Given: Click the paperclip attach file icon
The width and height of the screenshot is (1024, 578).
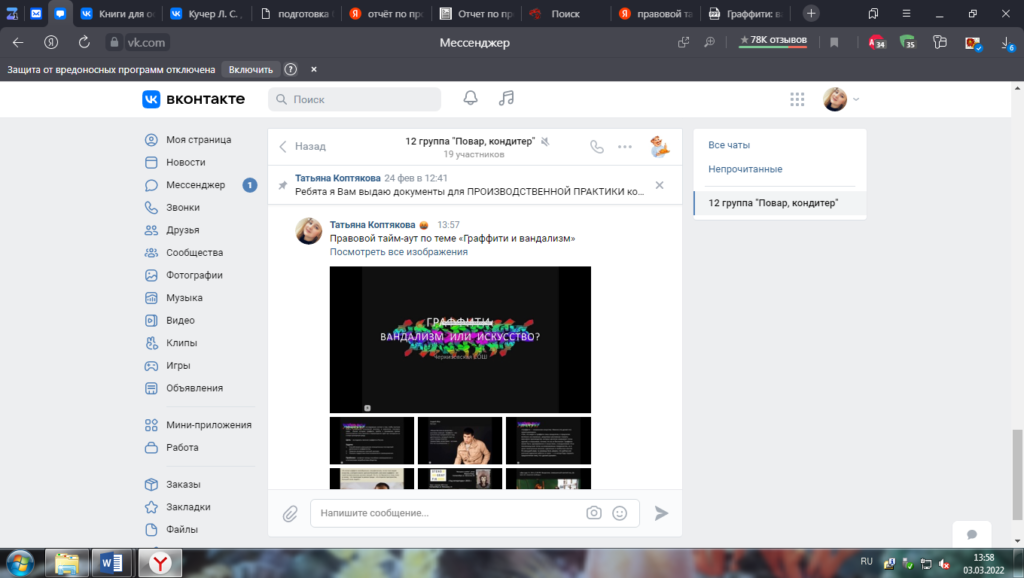Looking at the screenshot, I should coord(290,513).
